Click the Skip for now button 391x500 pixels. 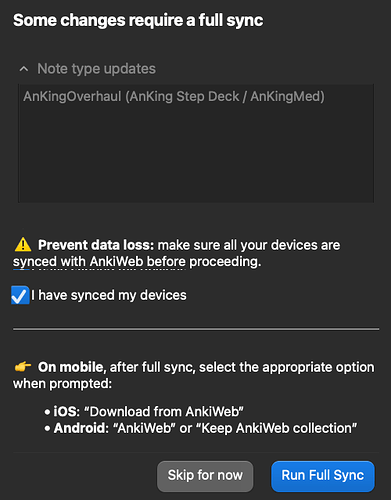[x=205, y=476]
